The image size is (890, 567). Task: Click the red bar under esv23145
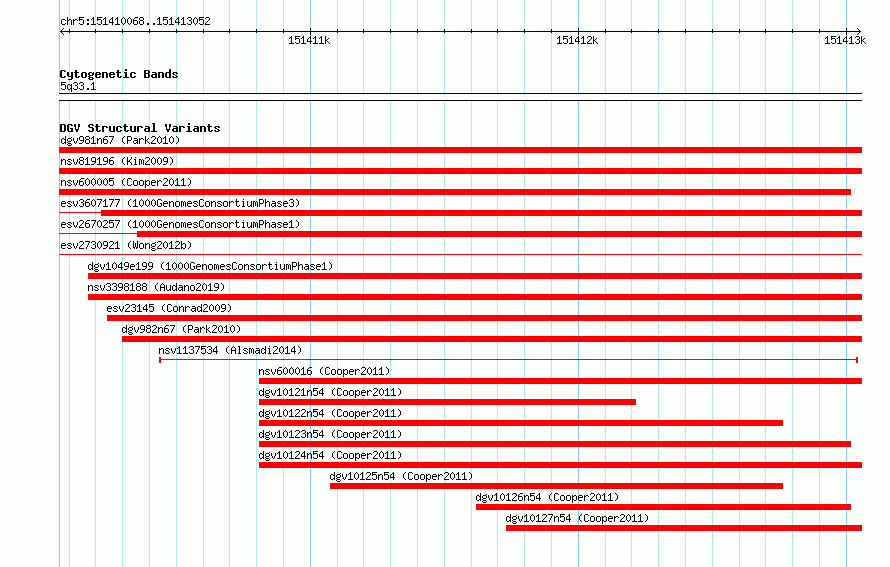pyautogui.click(x=484, y=318)
